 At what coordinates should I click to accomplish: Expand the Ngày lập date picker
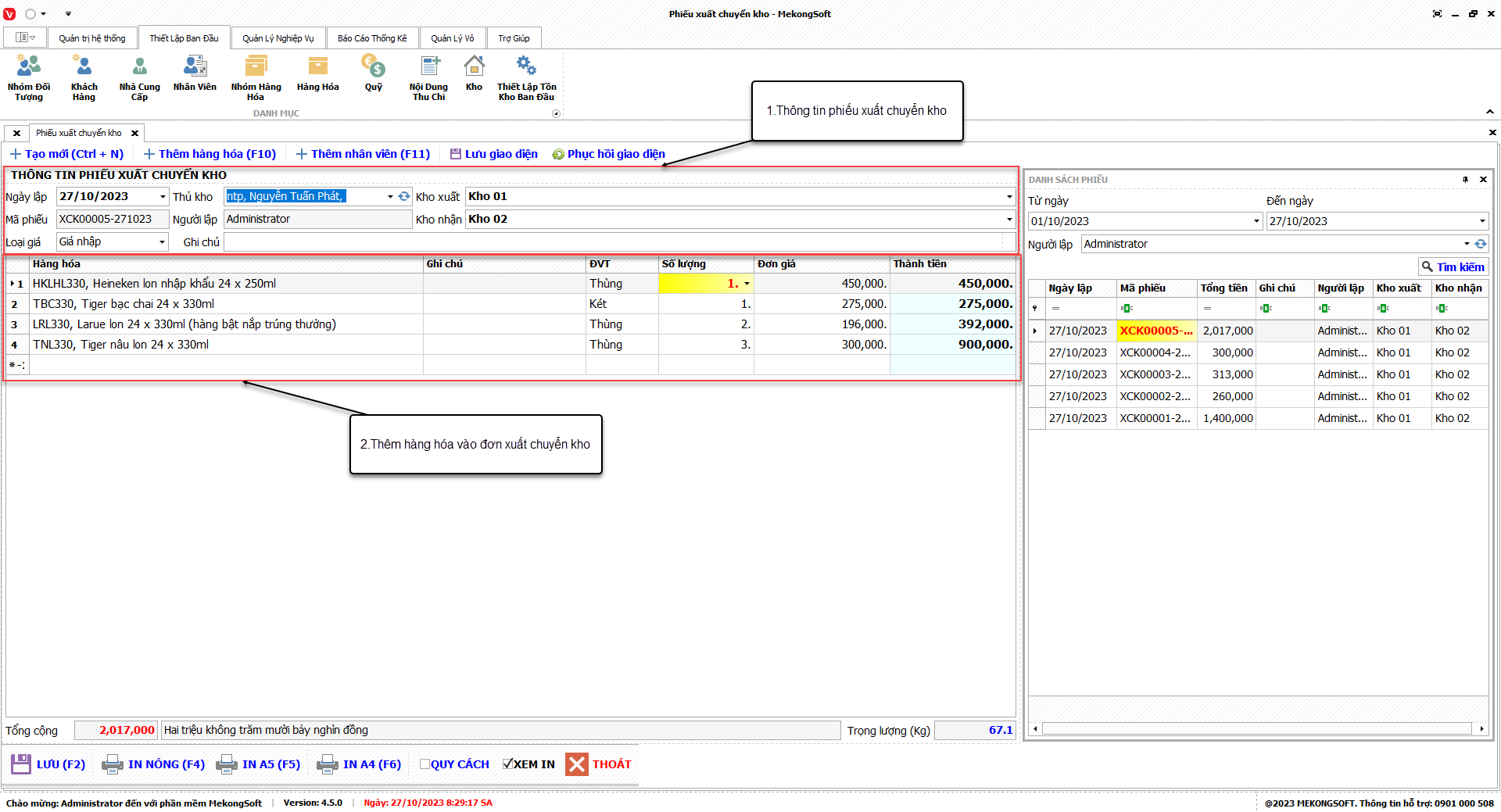click(x=163, y=197)
